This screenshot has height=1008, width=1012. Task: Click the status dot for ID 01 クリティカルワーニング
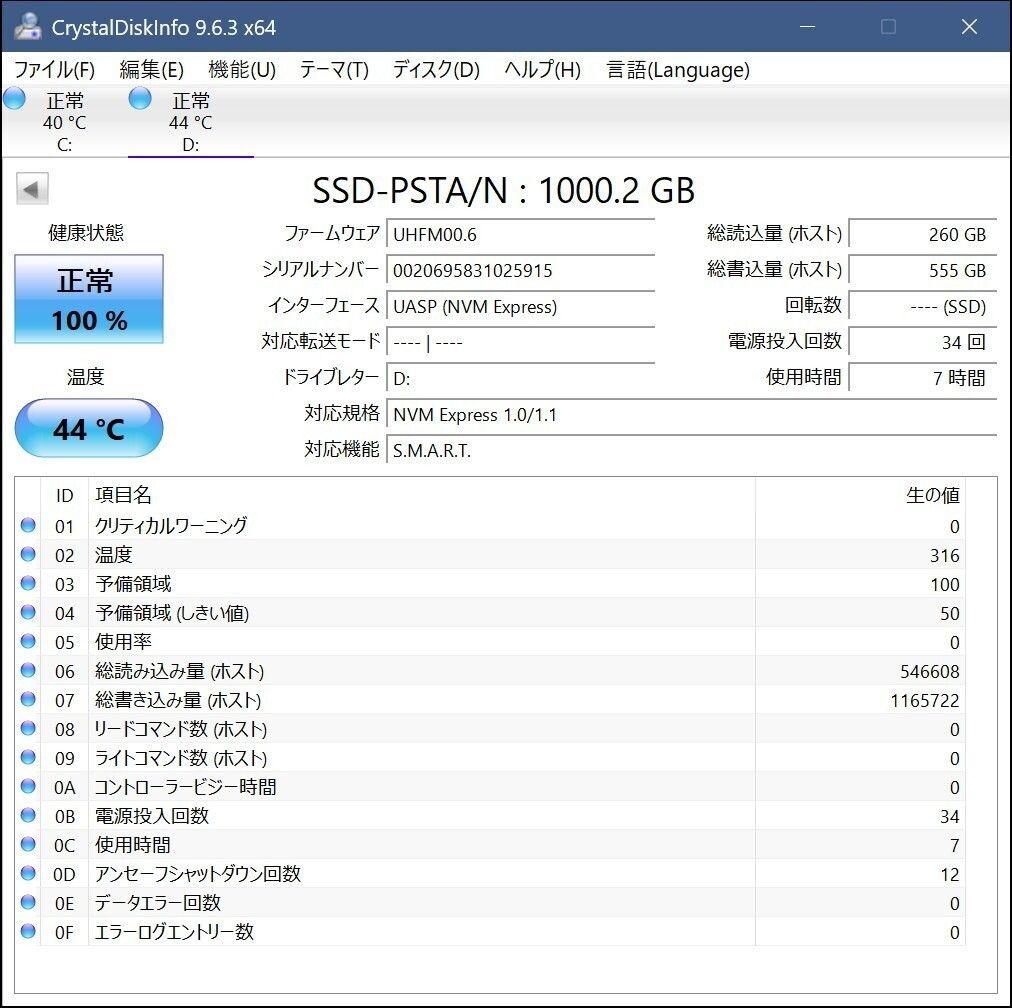(x=28, y=525)
